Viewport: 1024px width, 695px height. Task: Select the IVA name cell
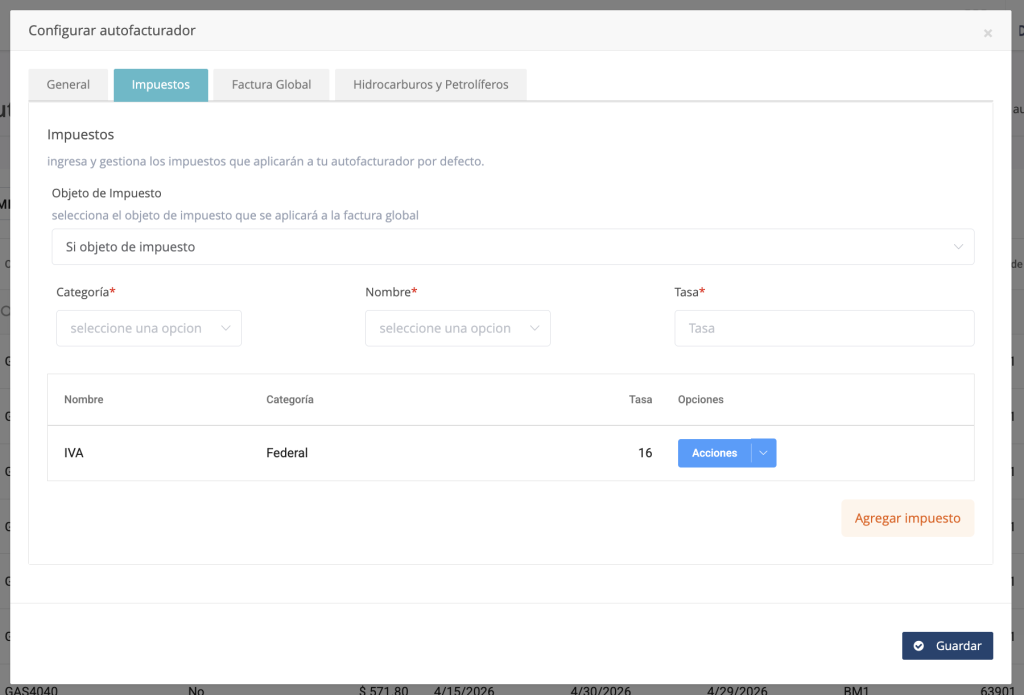click(74, 453)
